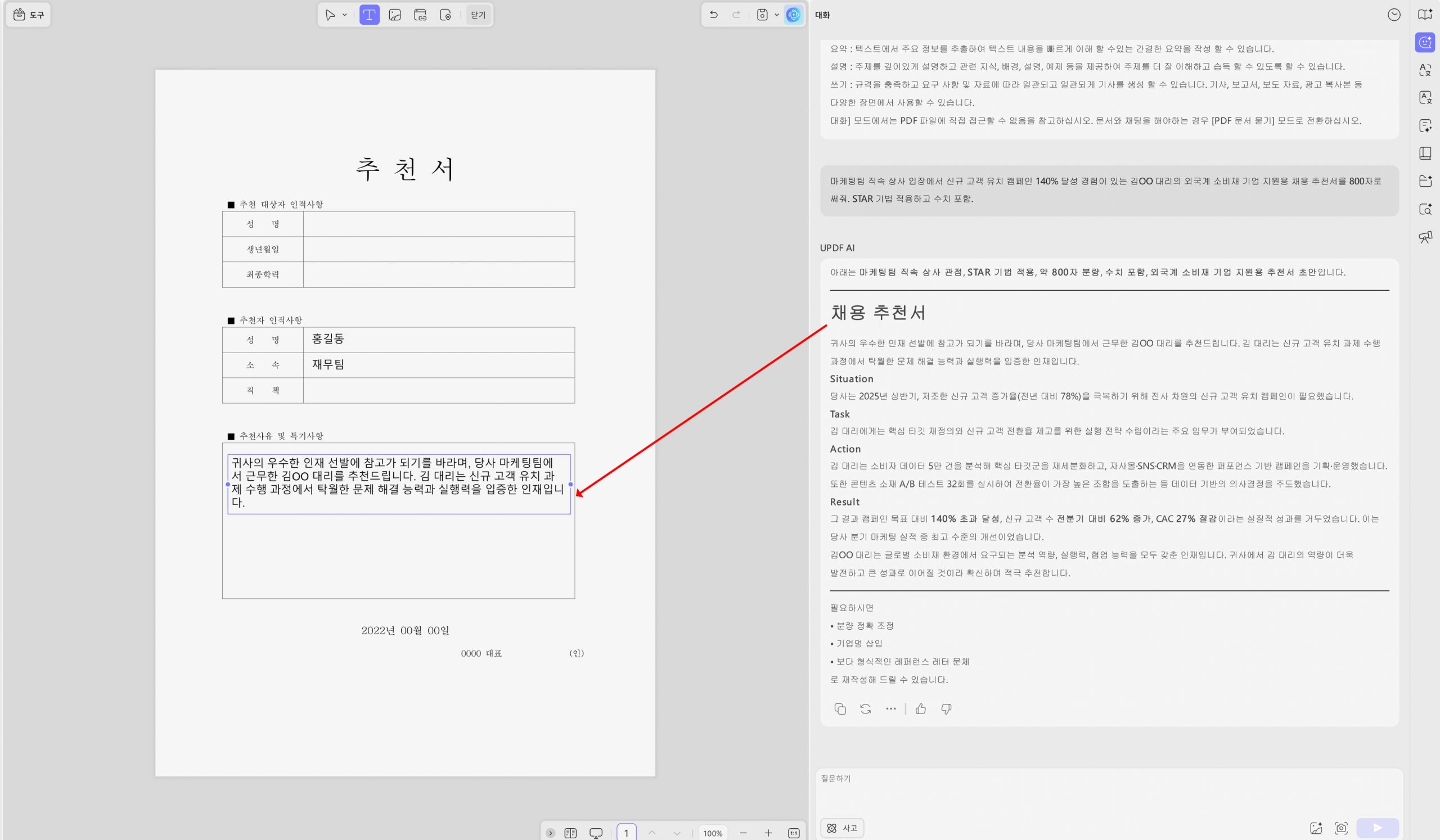Click the empty 성명 cell under 추천 대상자

tap(439, 224)
